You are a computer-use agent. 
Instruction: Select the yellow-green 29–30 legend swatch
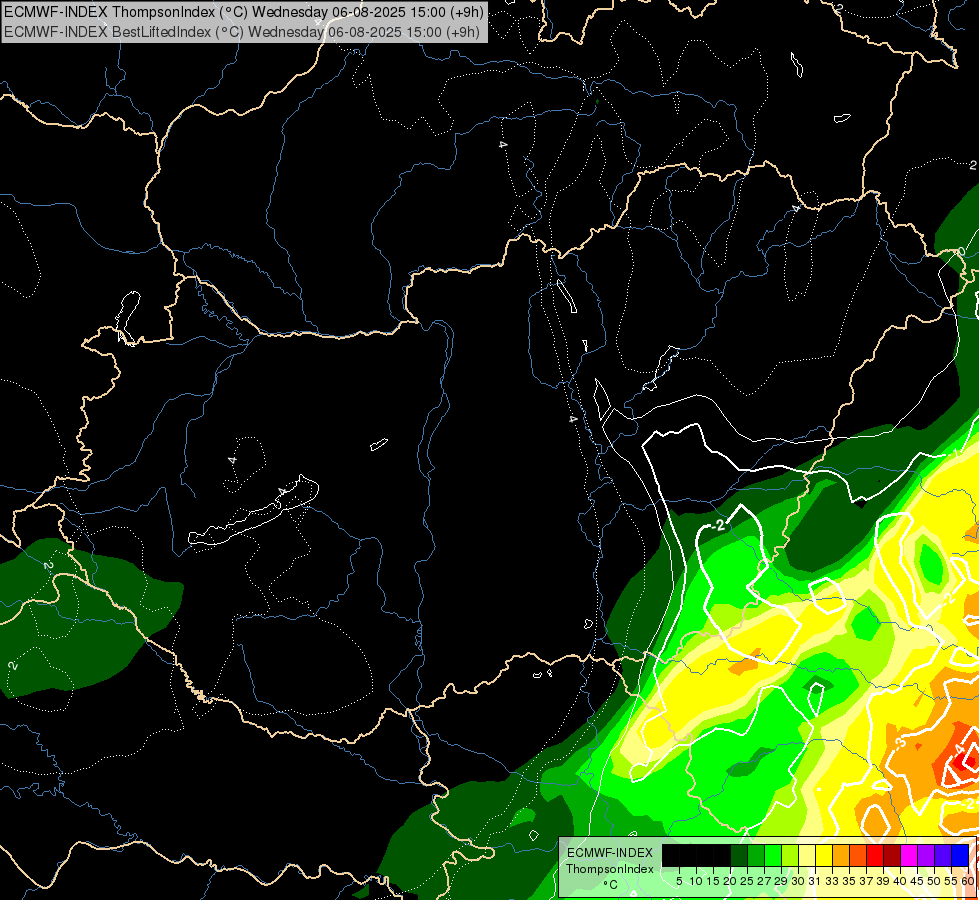click(790, 855)
